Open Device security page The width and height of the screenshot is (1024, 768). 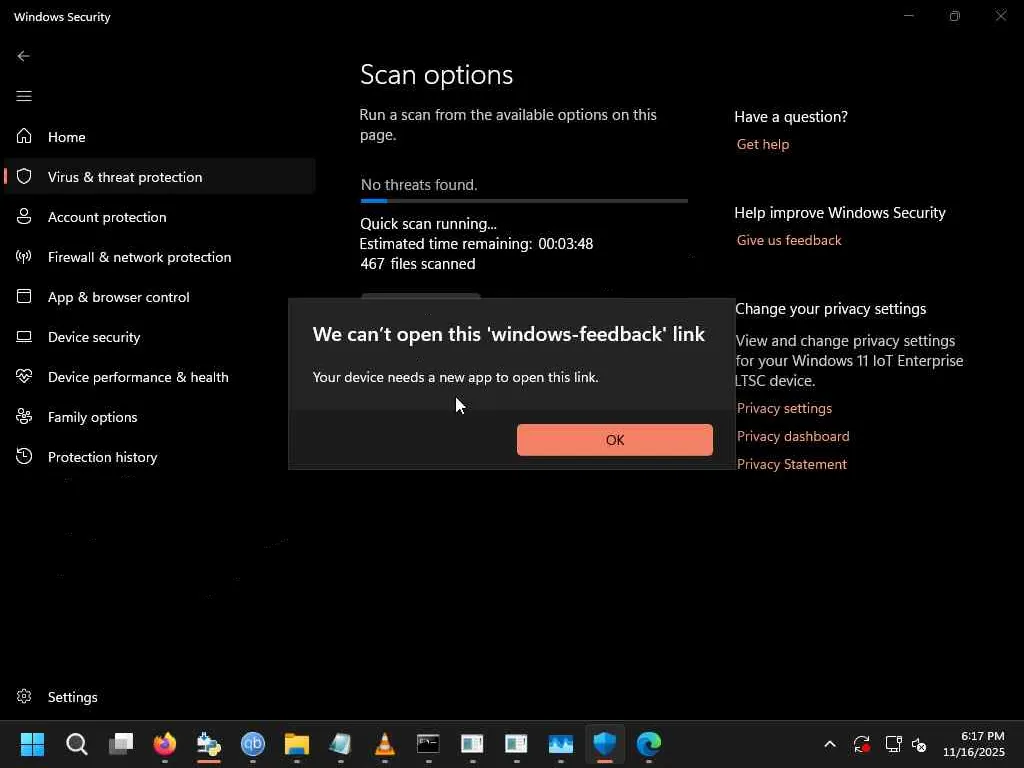tap(159, 337)
